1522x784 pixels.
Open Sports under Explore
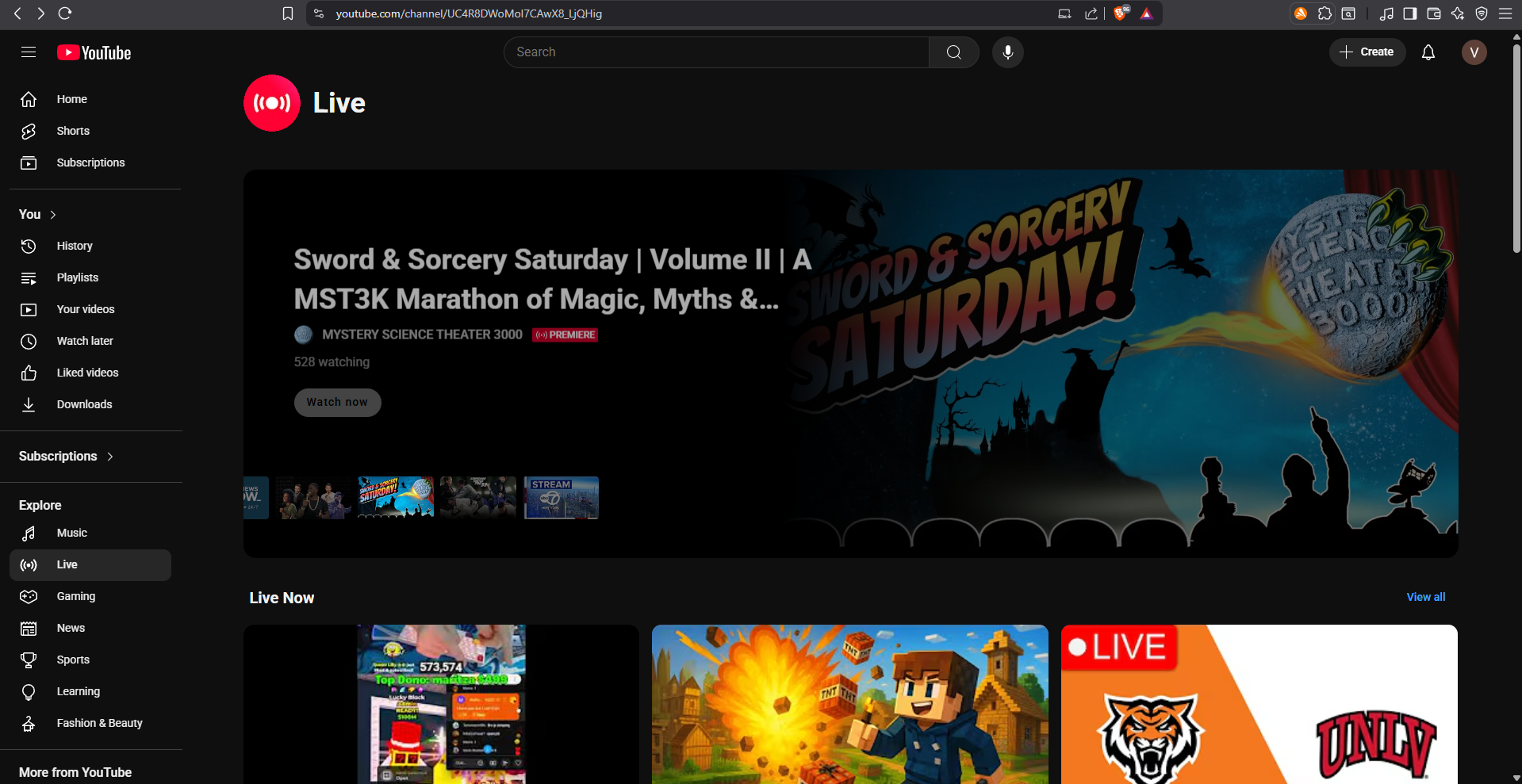tap(90, 660)
